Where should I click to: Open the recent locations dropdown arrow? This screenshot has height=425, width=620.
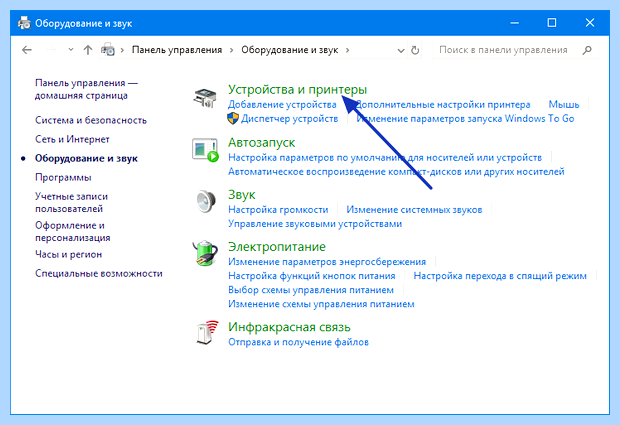(x=71, y=50)
